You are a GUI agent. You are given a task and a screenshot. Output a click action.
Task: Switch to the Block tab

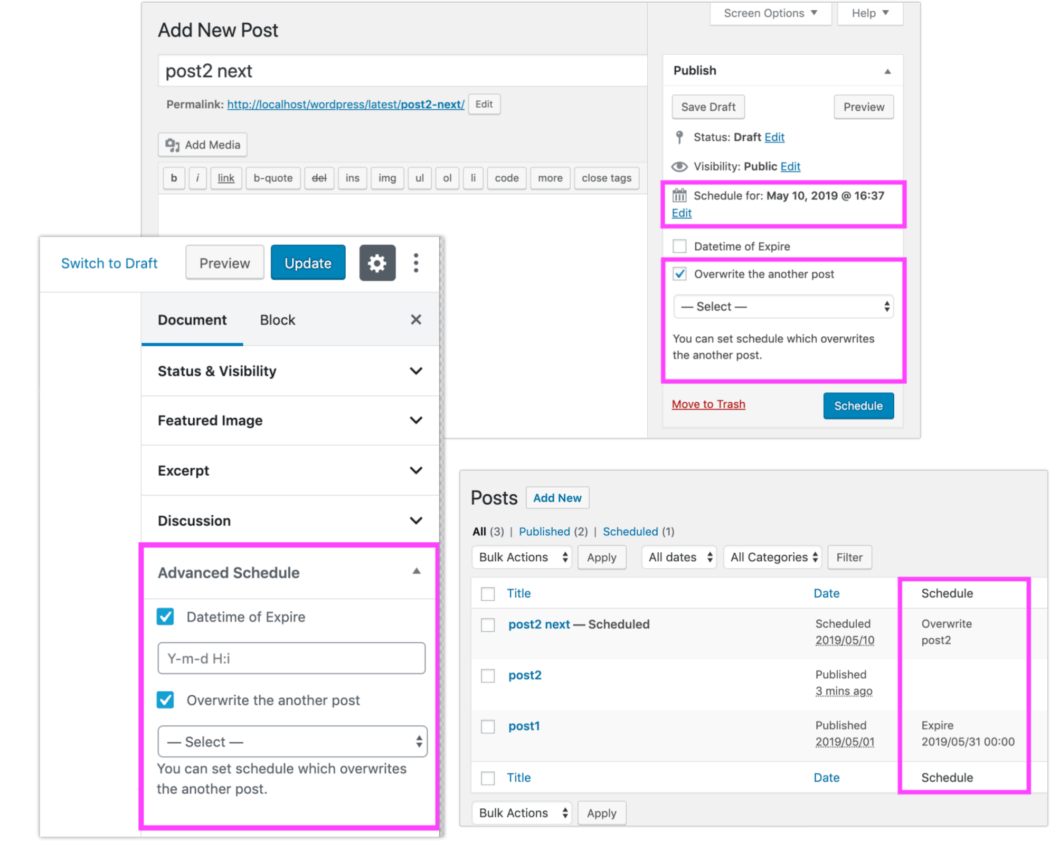[x=277, y=320]
